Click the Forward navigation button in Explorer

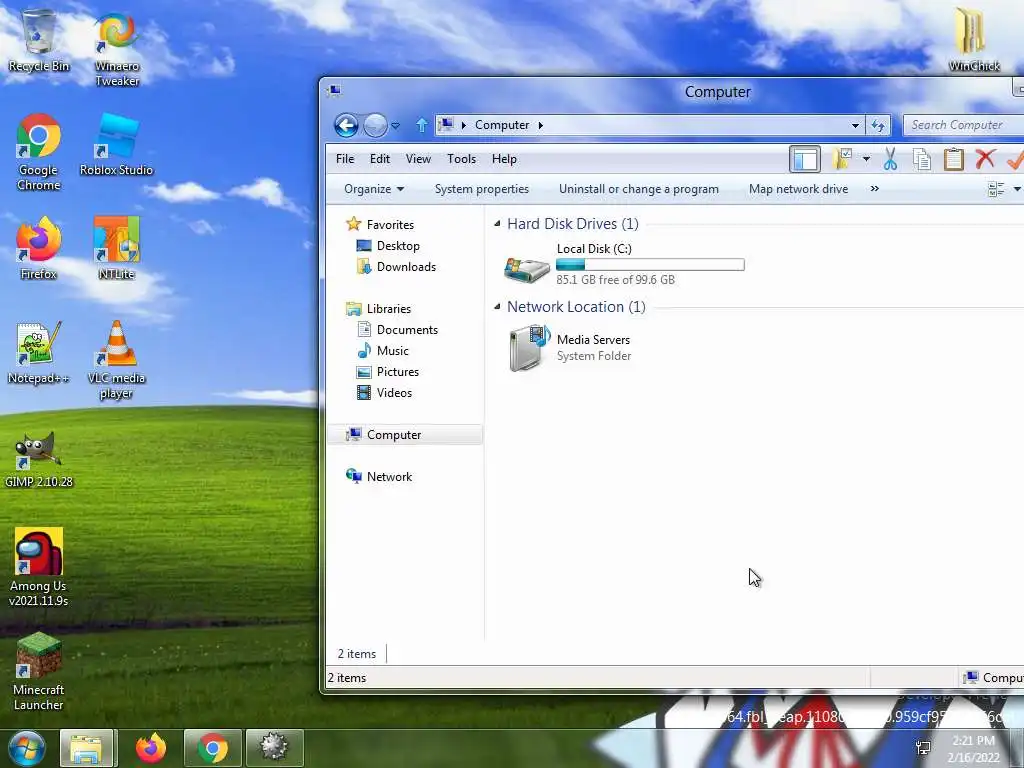click(376, 125)
